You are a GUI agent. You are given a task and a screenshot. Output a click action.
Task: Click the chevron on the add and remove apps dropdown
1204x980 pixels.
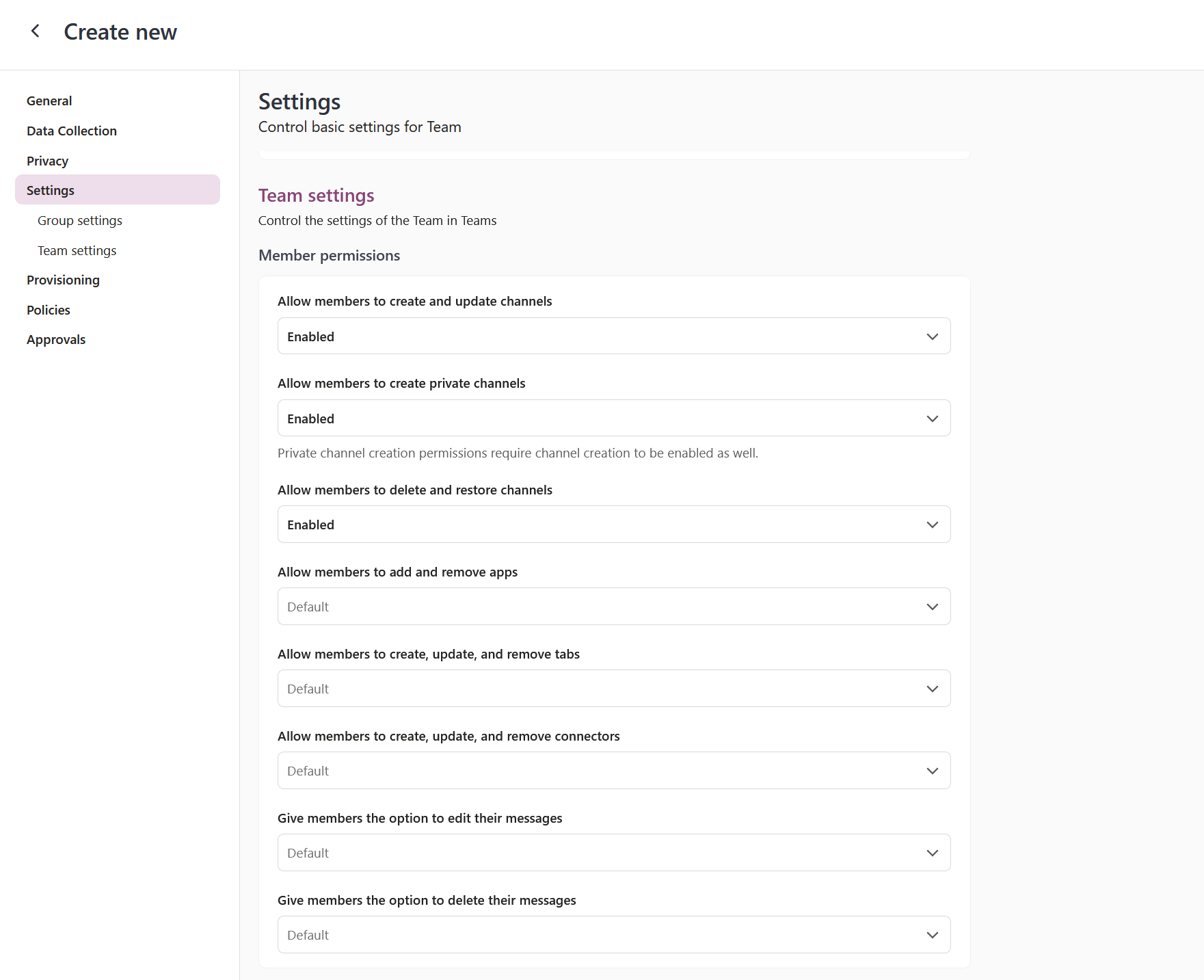933,606
